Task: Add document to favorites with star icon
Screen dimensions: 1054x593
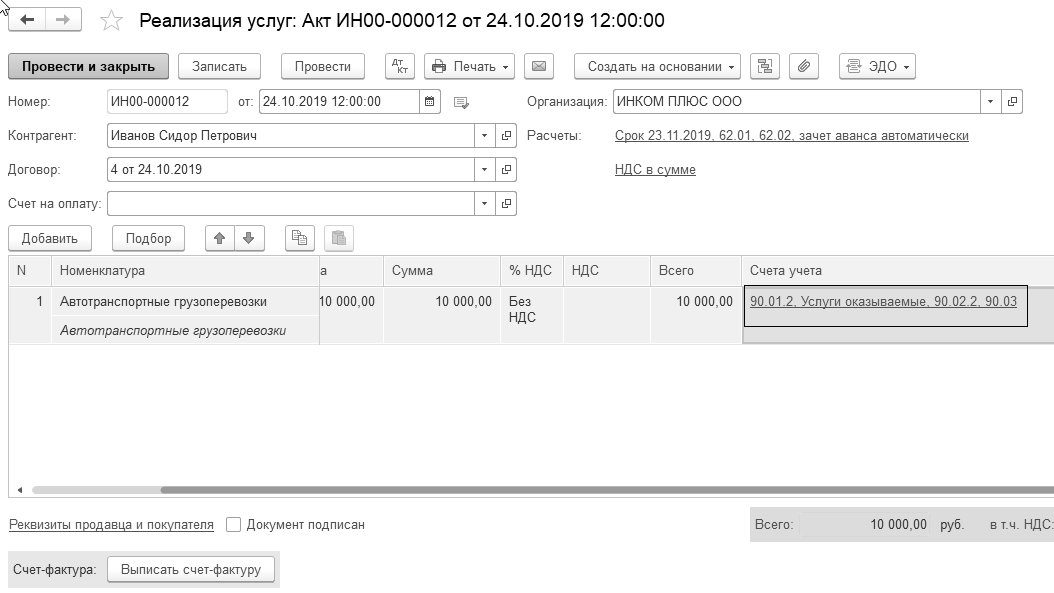Action: (111, 21)
